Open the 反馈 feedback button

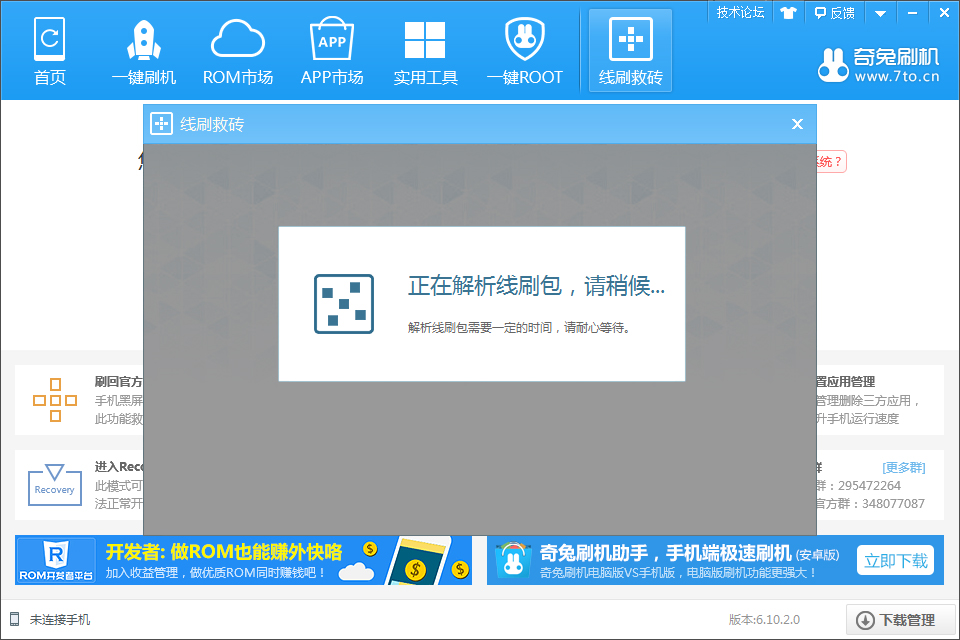(834, 13)
